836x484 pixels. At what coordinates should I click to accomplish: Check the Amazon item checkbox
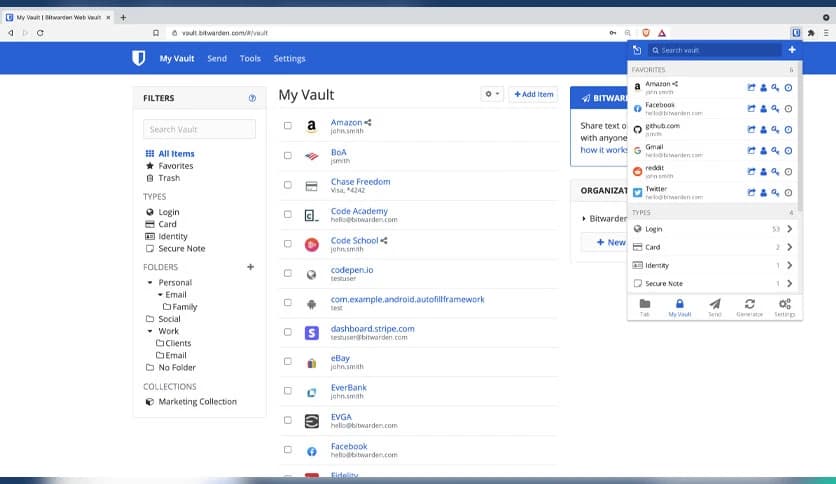click(x=288, y=126)
